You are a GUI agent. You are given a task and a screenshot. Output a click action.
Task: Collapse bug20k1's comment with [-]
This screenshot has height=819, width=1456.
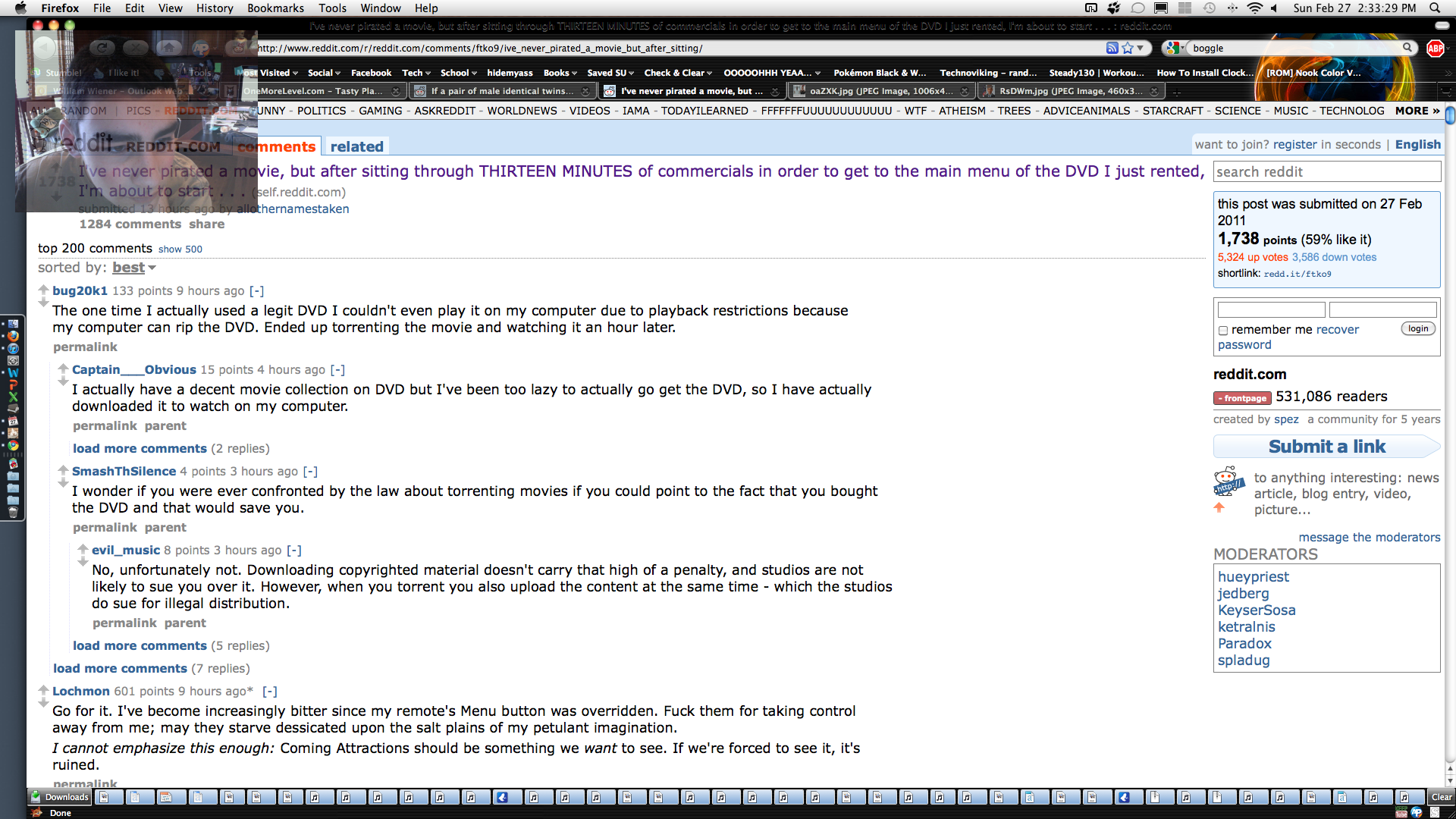pyautogui.click(x=256, y=290)
